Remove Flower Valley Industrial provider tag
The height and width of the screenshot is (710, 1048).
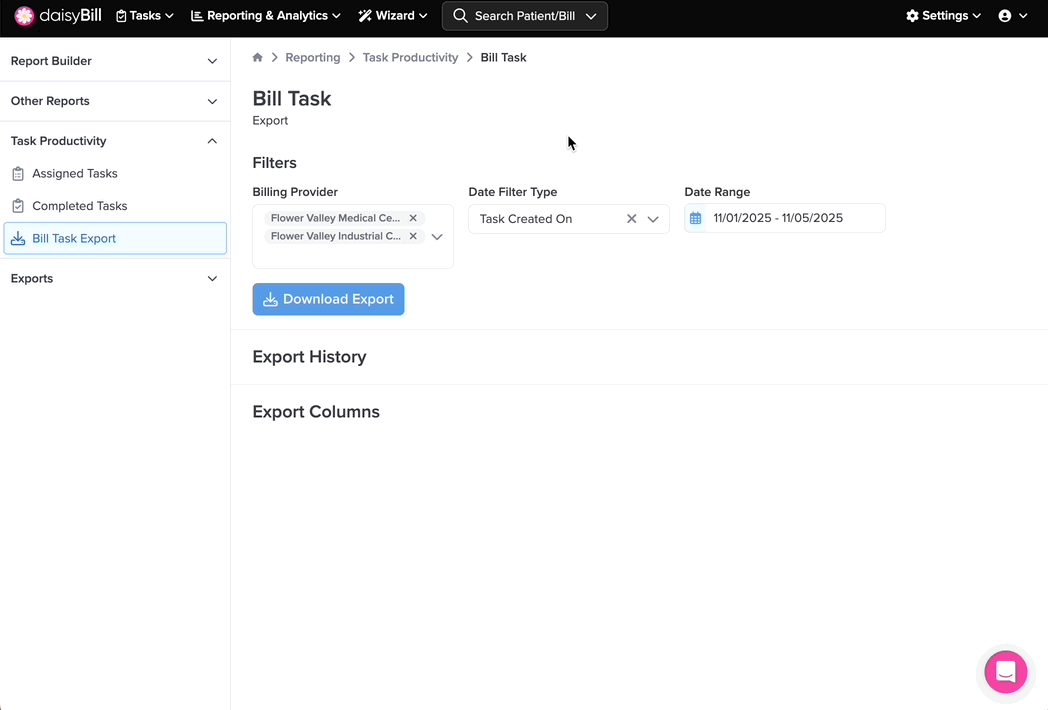(413, 237)
